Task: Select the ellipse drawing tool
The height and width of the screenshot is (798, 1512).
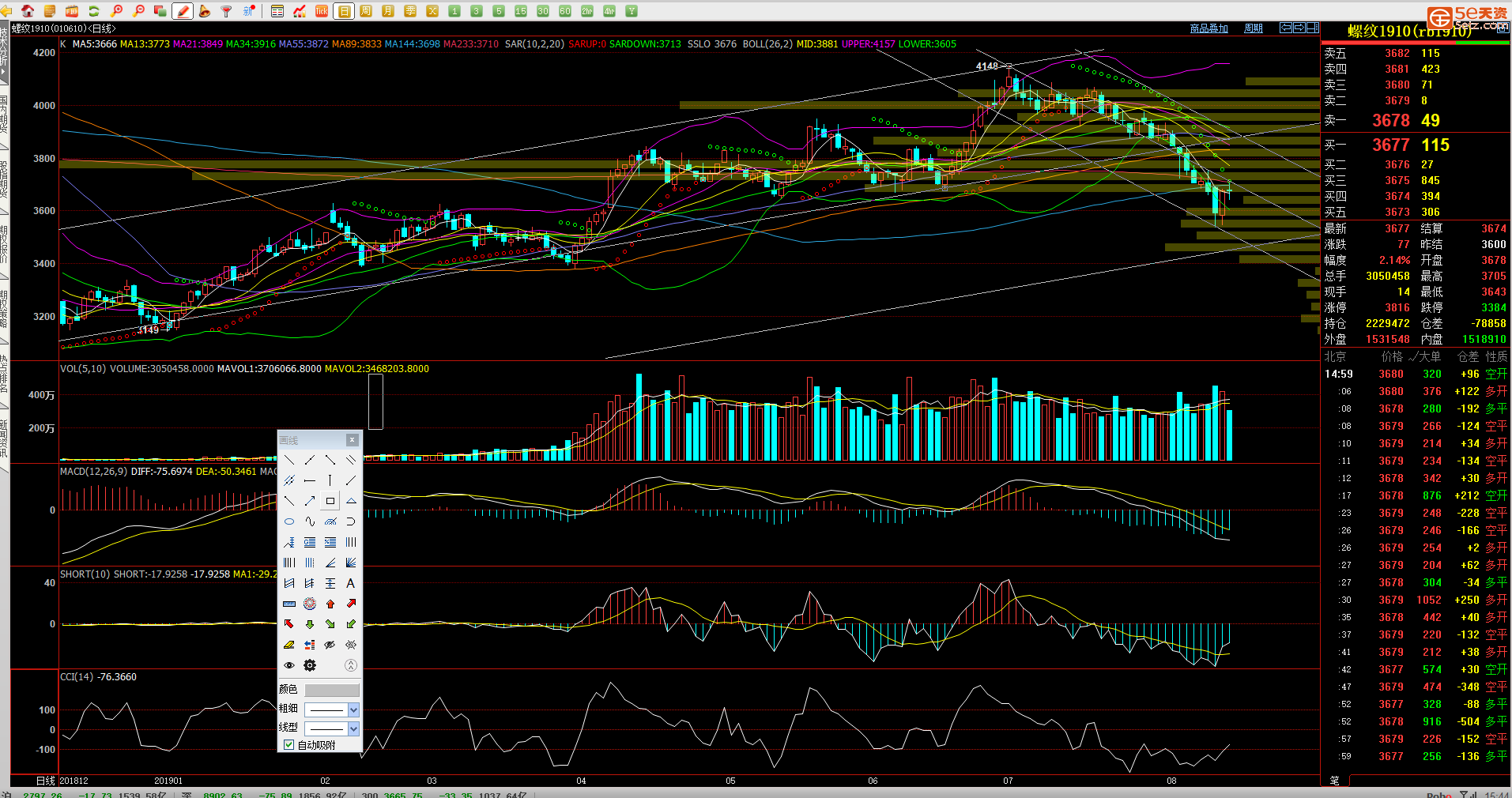Action: [x=289, y=521]
